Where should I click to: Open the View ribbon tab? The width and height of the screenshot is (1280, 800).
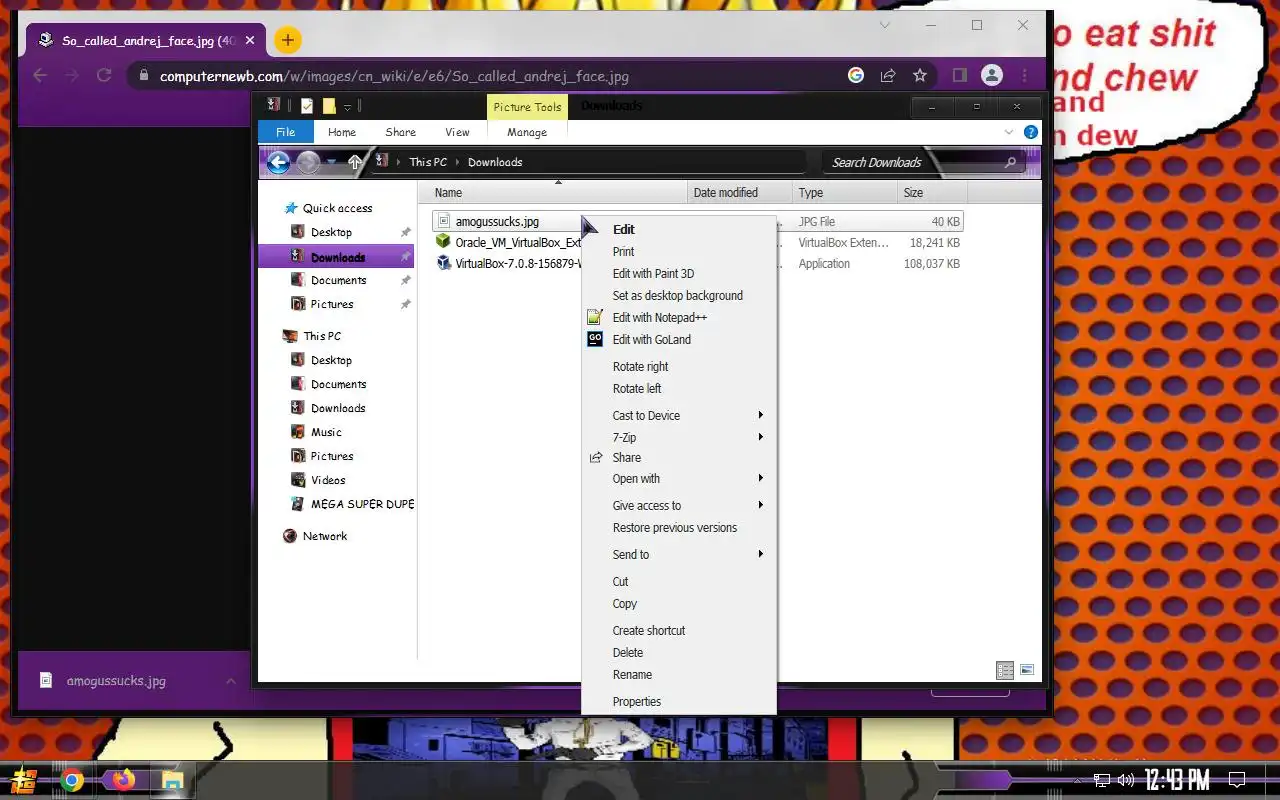(457, 132)
